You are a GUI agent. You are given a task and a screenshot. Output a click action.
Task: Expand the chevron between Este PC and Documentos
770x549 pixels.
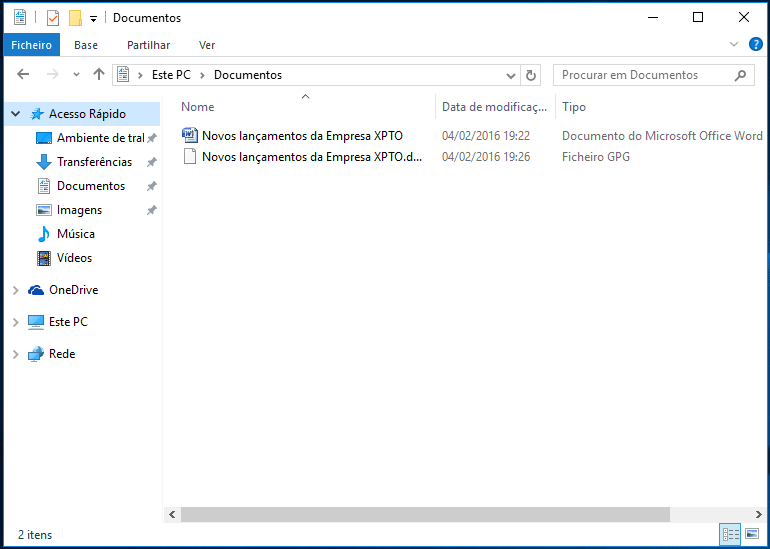click(x=202, y=75)
